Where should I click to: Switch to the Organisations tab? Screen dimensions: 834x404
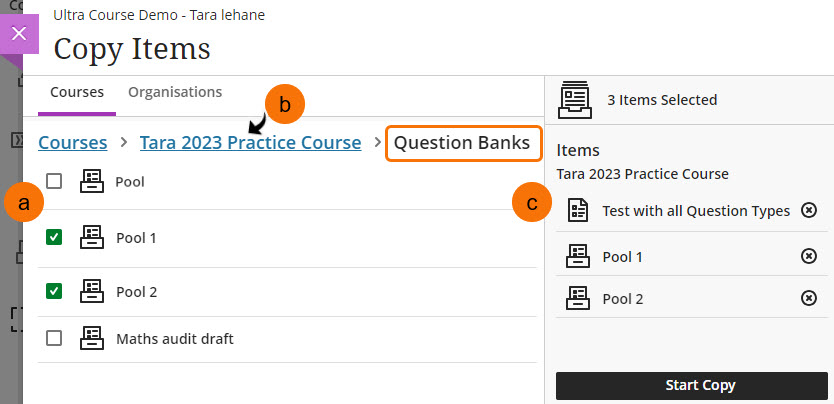[x=175, y=92]
